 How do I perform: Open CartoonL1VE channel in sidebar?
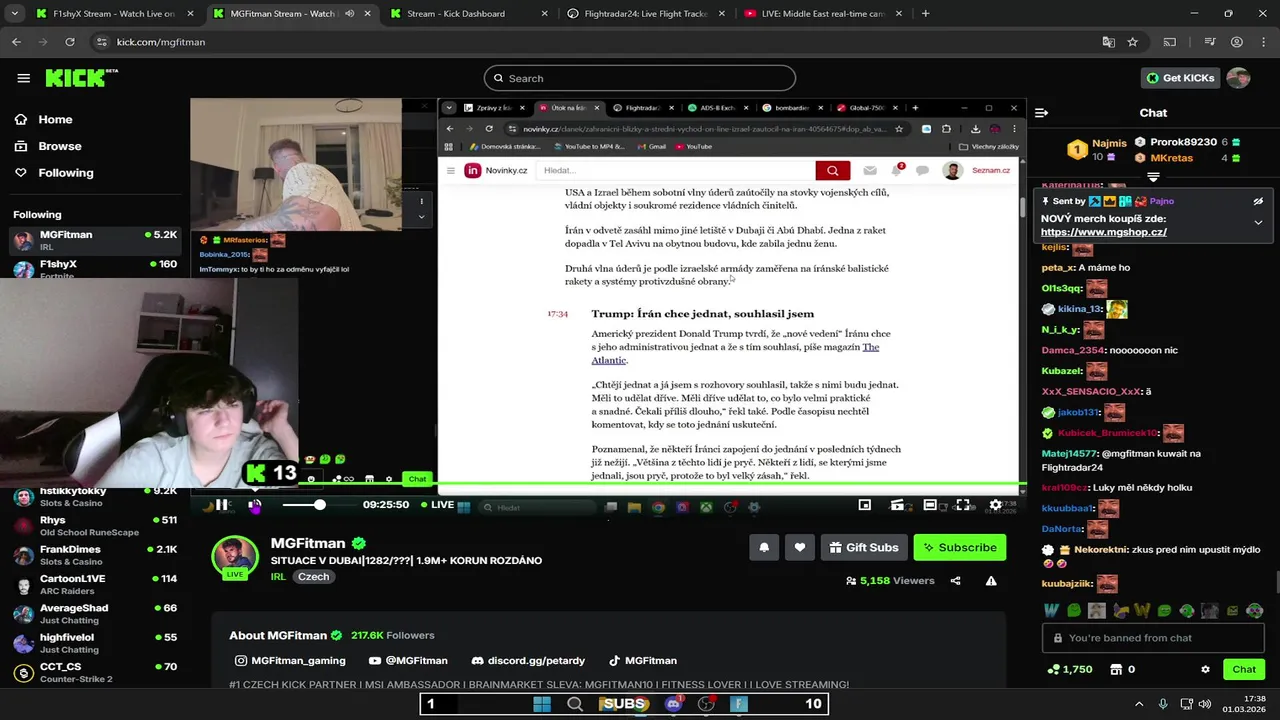coord(95,584)
